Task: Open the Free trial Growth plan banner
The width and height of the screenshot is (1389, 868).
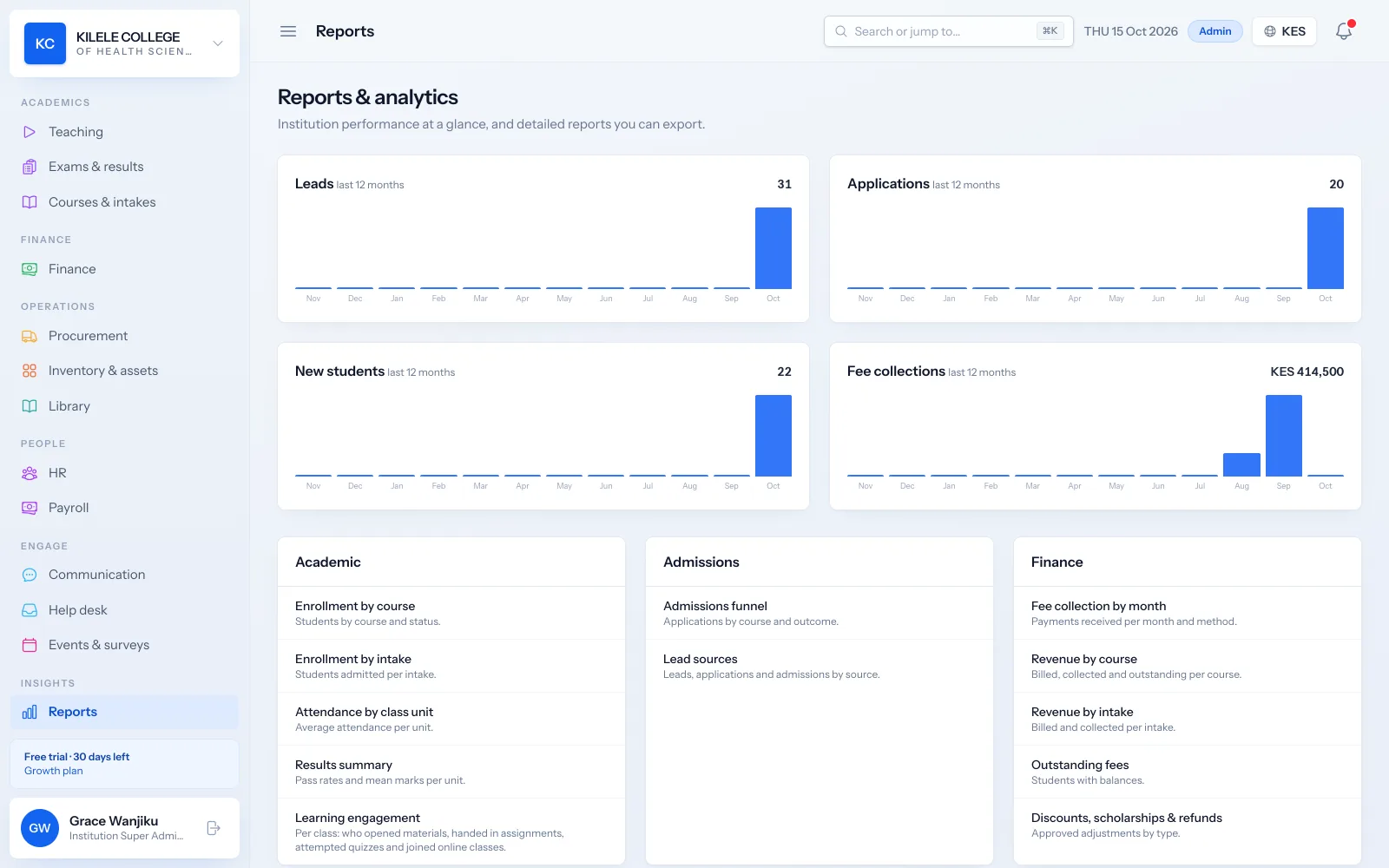Action: (124, 764)
